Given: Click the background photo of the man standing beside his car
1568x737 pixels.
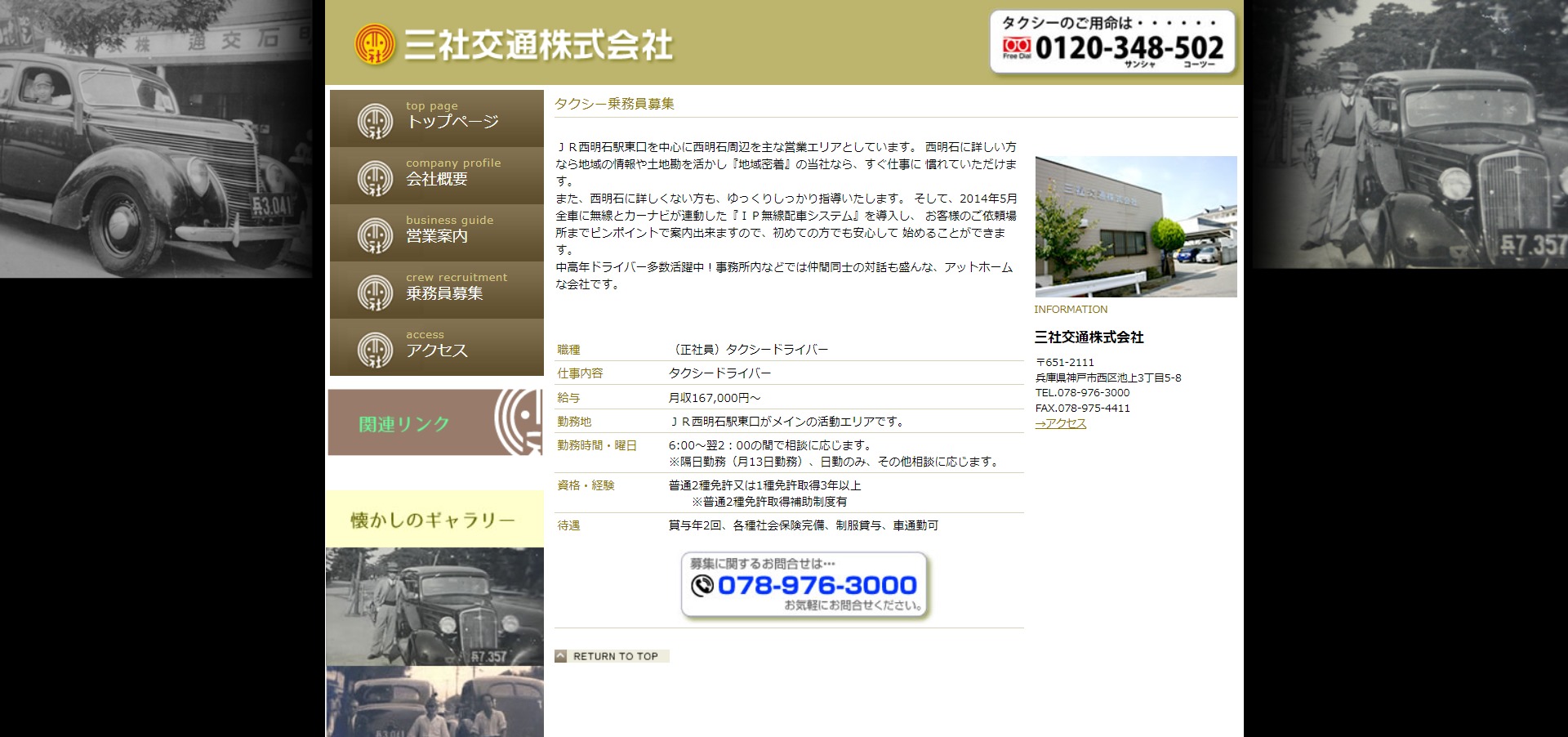Looking at the screenshot, I should pyautogui.click(x=1410, y=134).
